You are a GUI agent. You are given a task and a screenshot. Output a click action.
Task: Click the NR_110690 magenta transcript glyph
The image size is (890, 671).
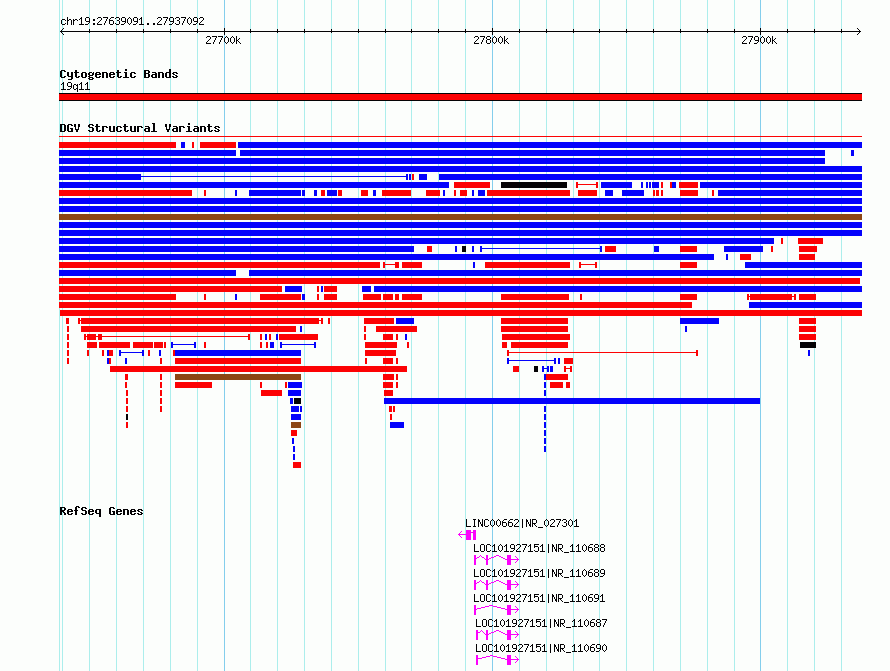tap(497, 660)
